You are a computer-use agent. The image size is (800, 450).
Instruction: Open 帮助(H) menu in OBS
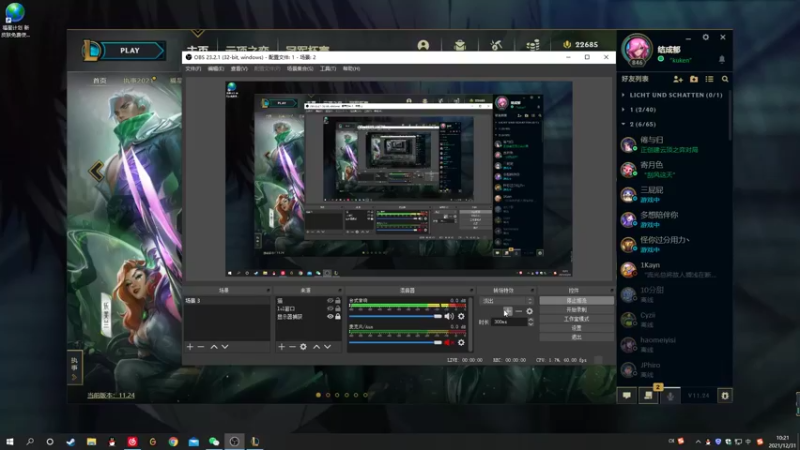coord(352,68)
